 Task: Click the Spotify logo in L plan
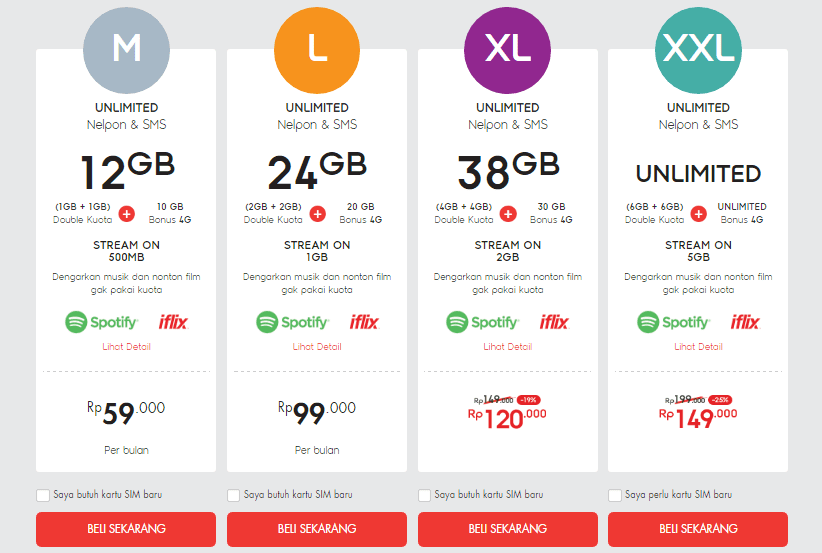coord(292,322)
